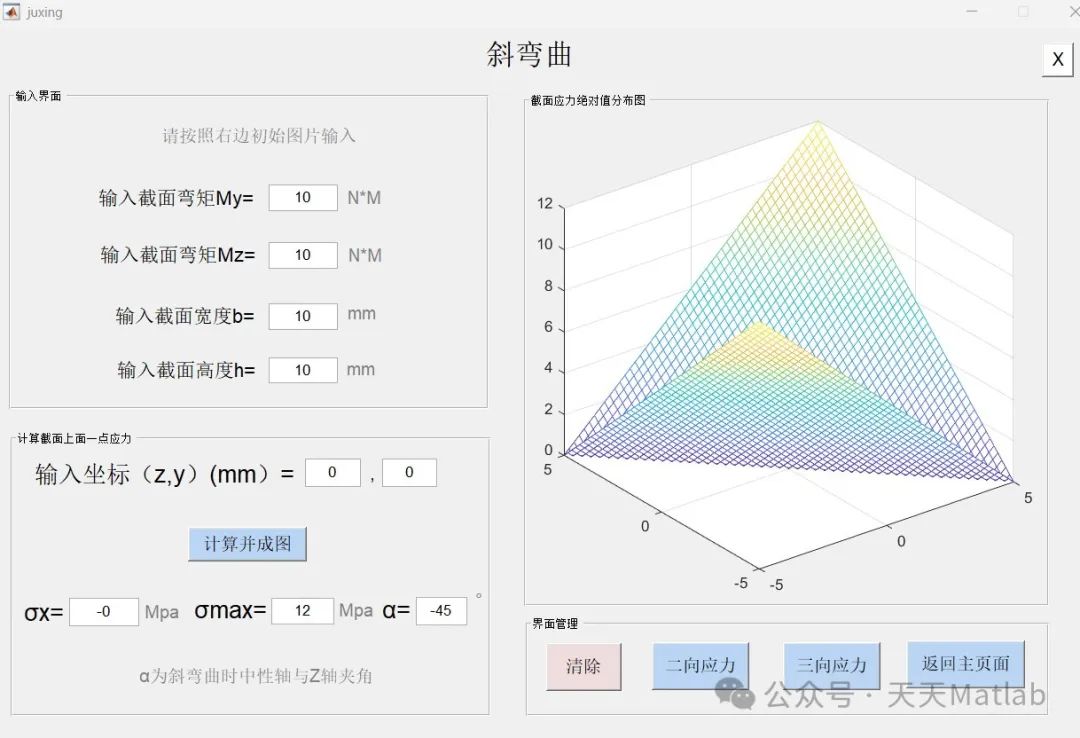Click the 斜弯曲 title text

coord(529,54)
